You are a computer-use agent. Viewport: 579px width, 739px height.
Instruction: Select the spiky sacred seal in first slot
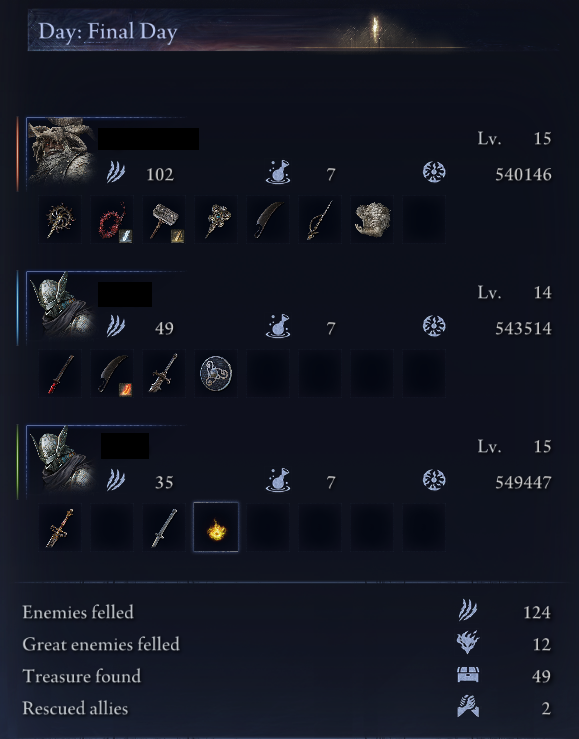point(60,220)
